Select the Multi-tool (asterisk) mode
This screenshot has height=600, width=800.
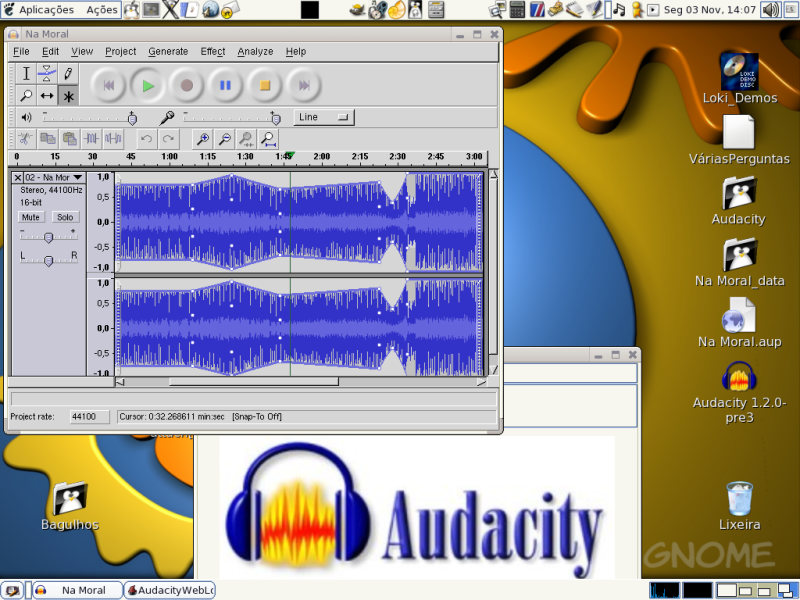68,95
